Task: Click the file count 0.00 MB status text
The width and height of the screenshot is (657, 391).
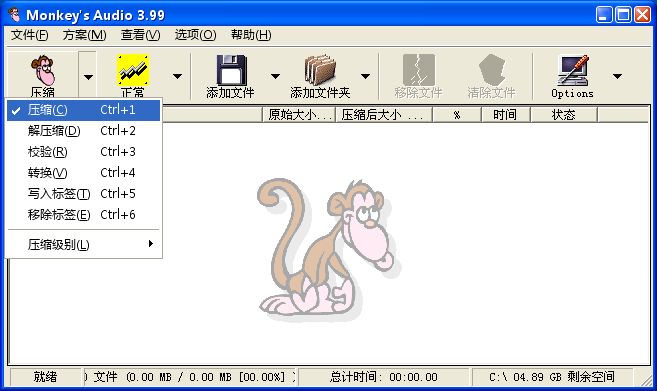Action: pyautogui.click(x=190, y=377)
